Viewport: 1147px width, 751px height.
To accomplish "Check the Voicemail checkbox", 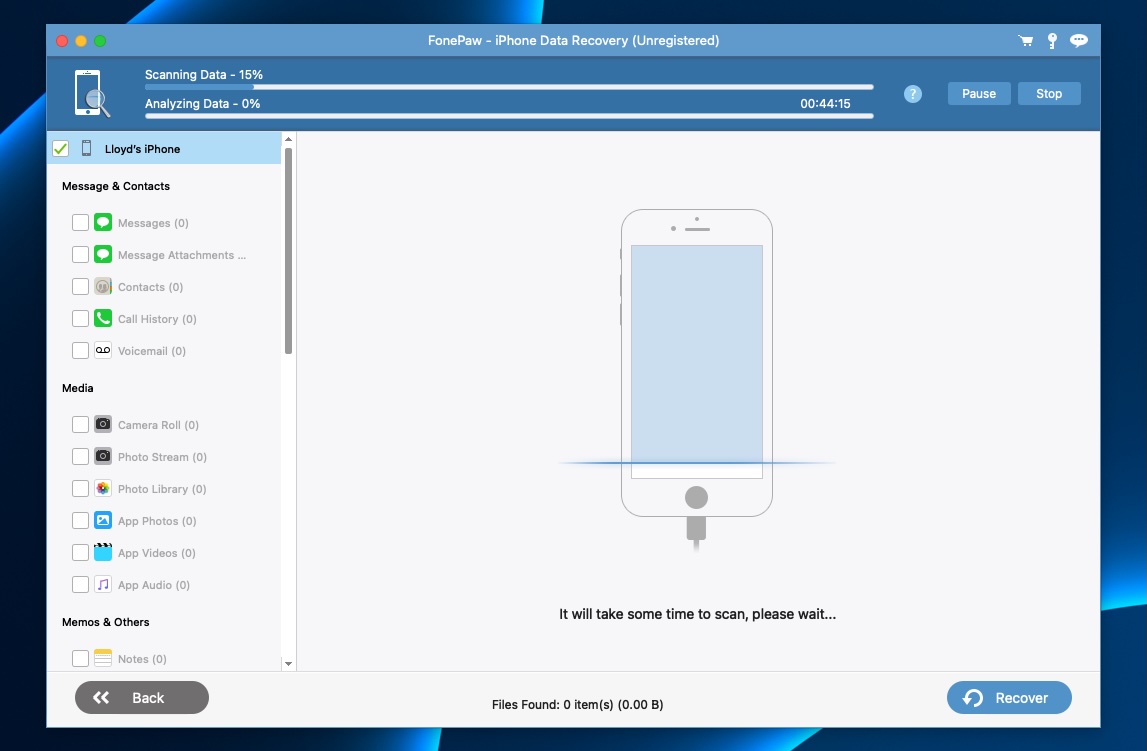I will click(80, 350).
